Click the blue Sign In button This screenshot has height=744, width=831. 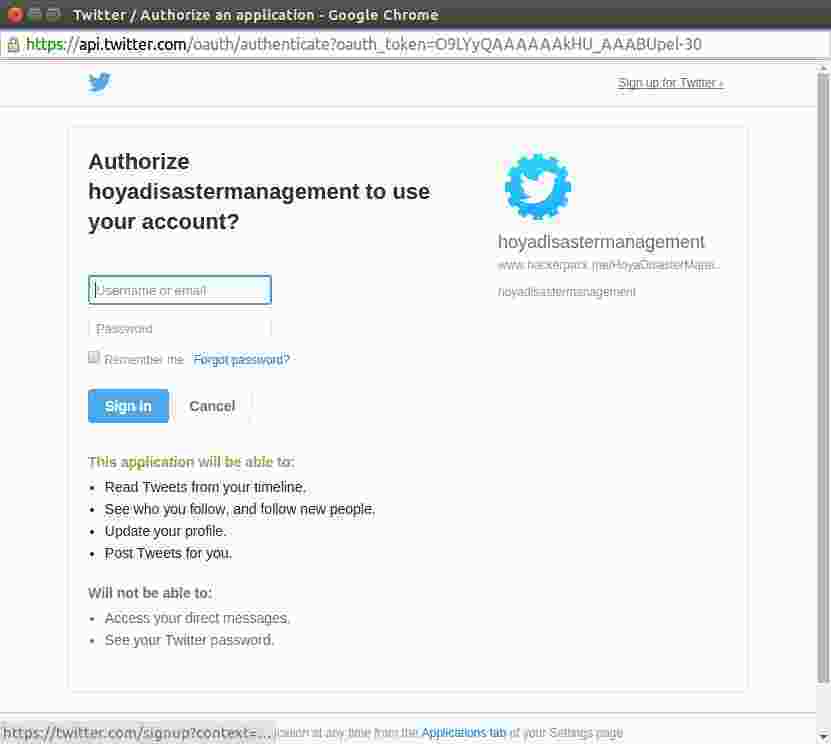pos(128,406)
